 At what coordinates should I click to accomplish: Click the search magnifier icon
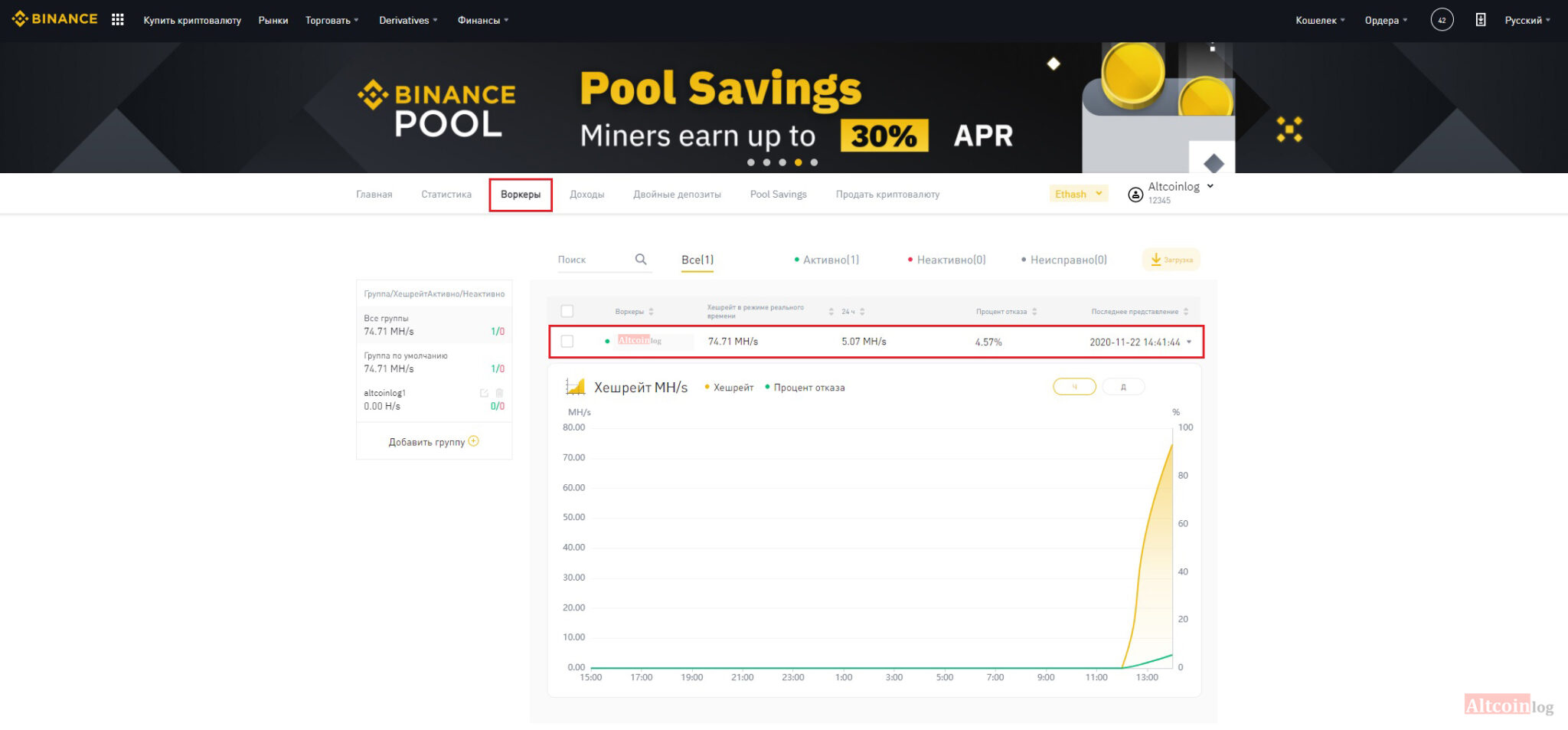tap(640, 260)
